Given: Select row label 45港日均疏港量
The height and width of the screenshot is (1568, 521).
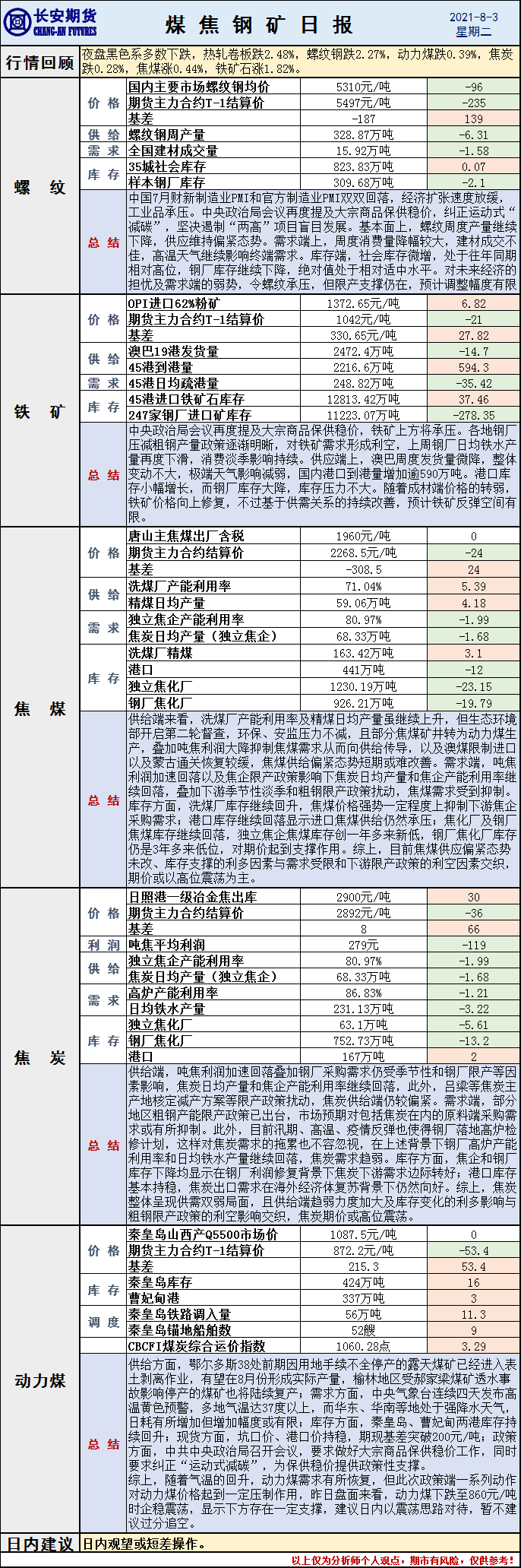Looking at the screenshot, I should pyautogui.click(x=173, y=383).
